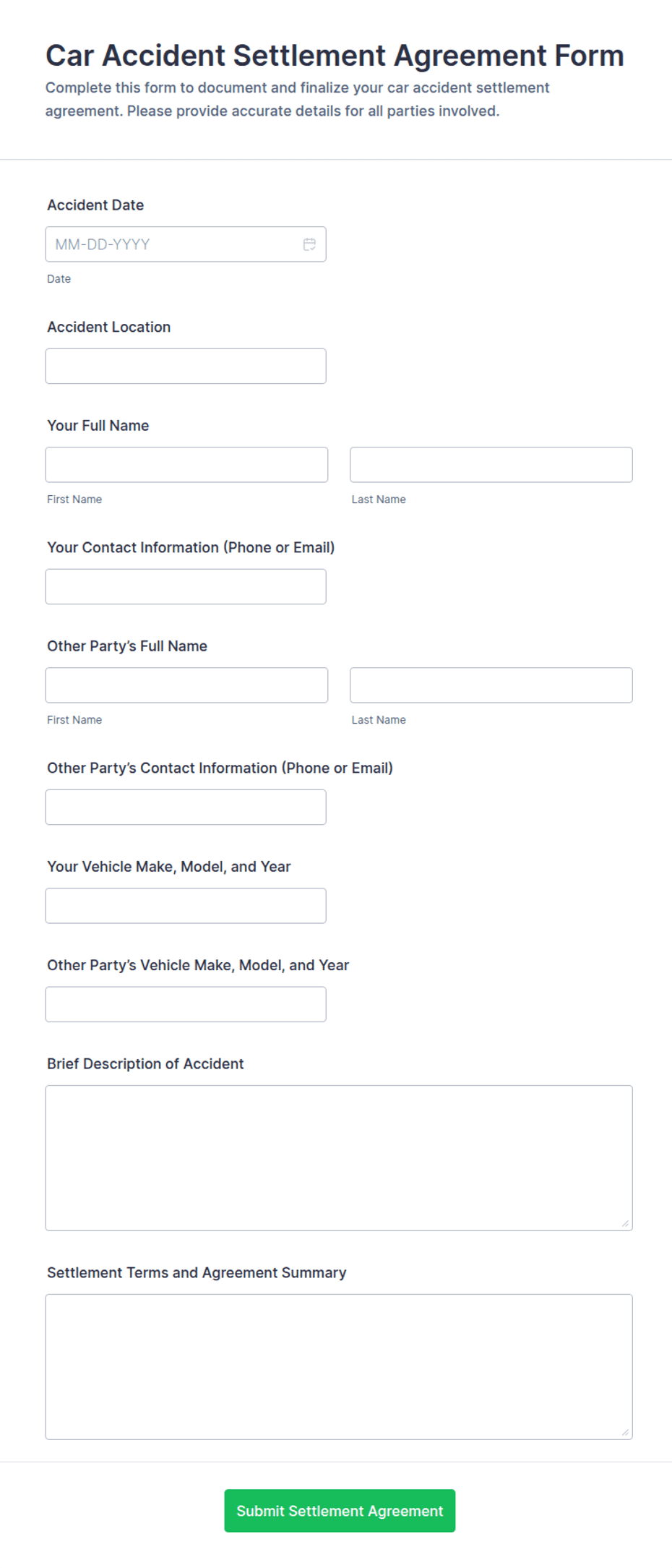Click Other Party's last name field
The height and width of the screenshot is (1568, 672).
click(x=491, y=685)
